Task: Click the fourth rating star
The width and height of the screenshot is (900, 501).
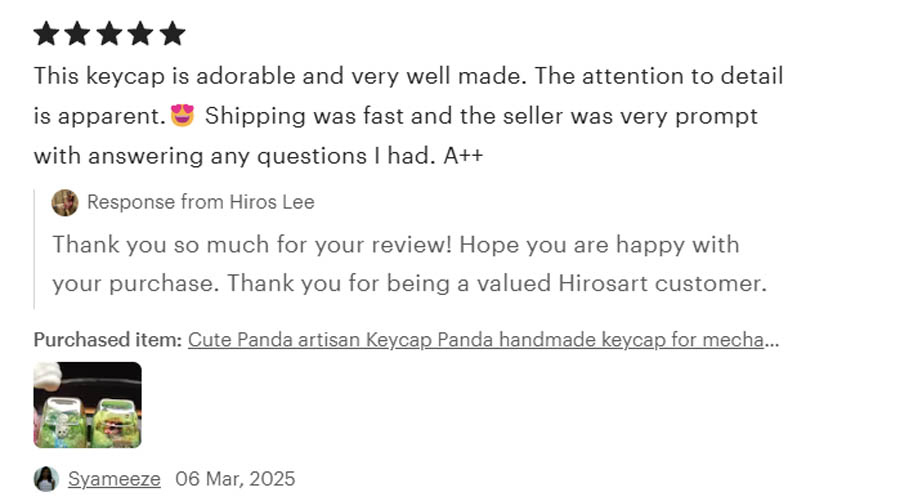Action: coord(141,33)
